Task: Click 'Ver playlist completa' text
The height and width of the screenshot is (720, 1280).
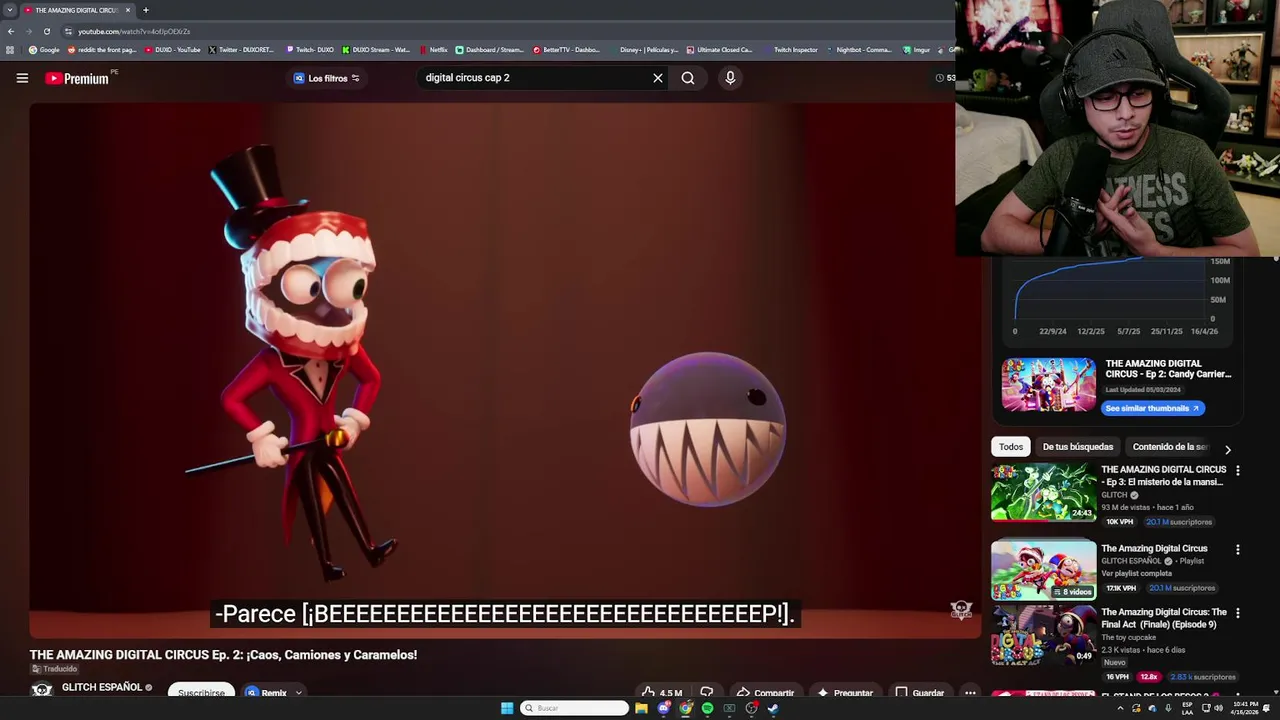Action: (x=1135, y=574)
